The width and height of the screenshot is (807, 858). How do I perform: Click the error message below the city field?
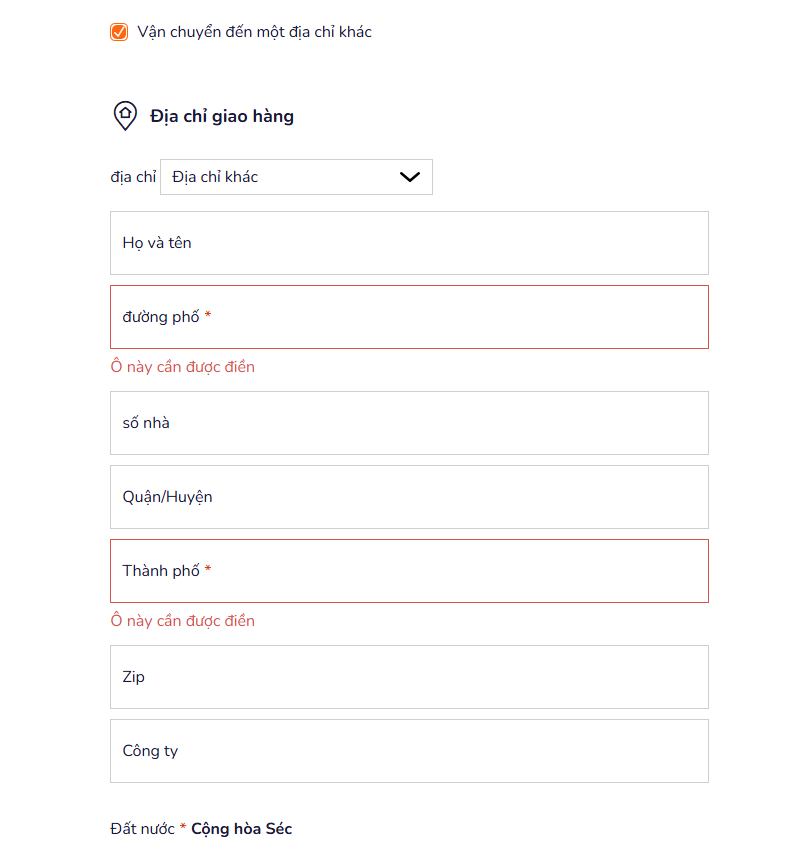183,621
